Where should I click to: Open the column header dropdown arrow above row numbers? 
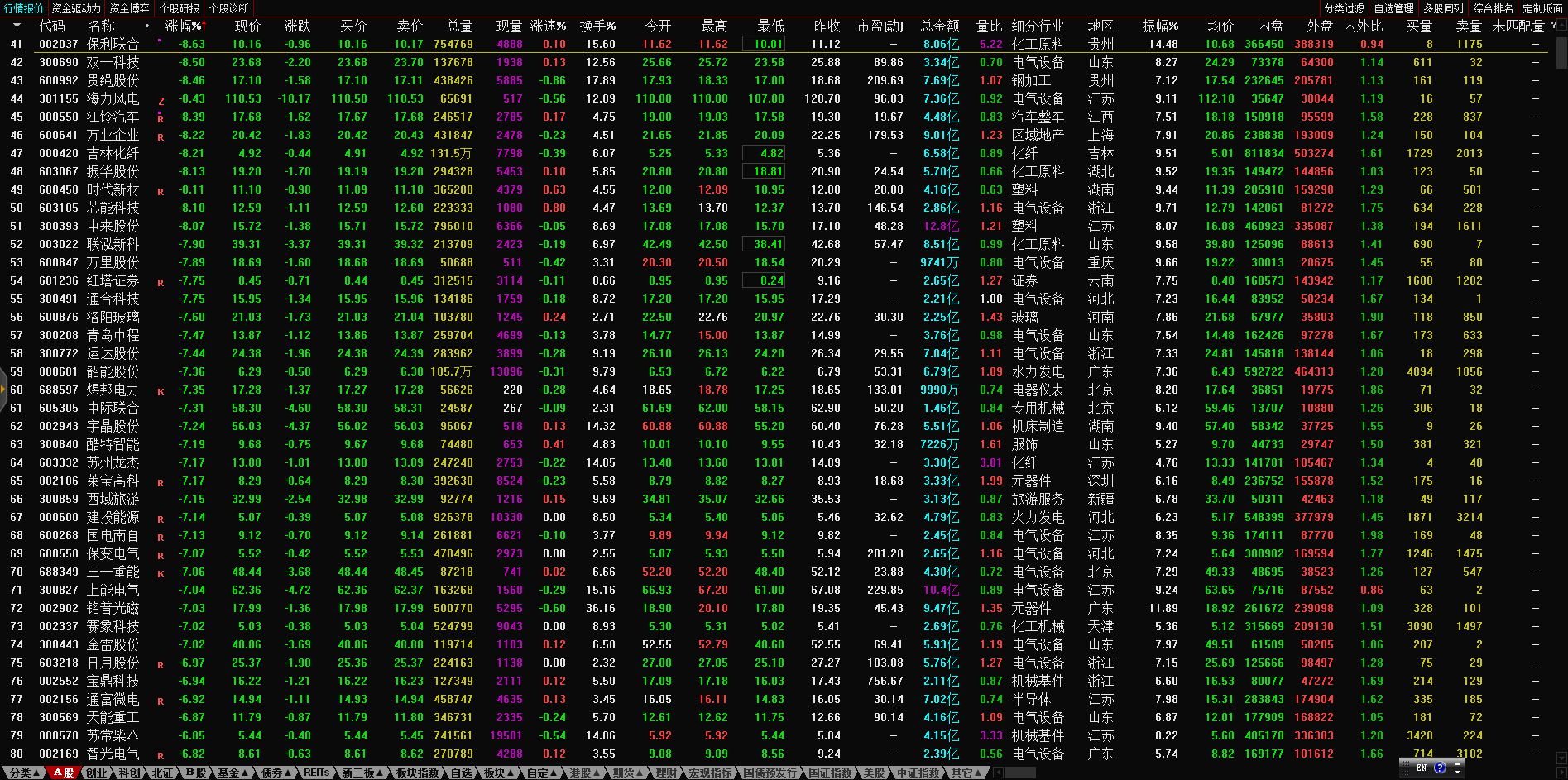click(17, 26)
